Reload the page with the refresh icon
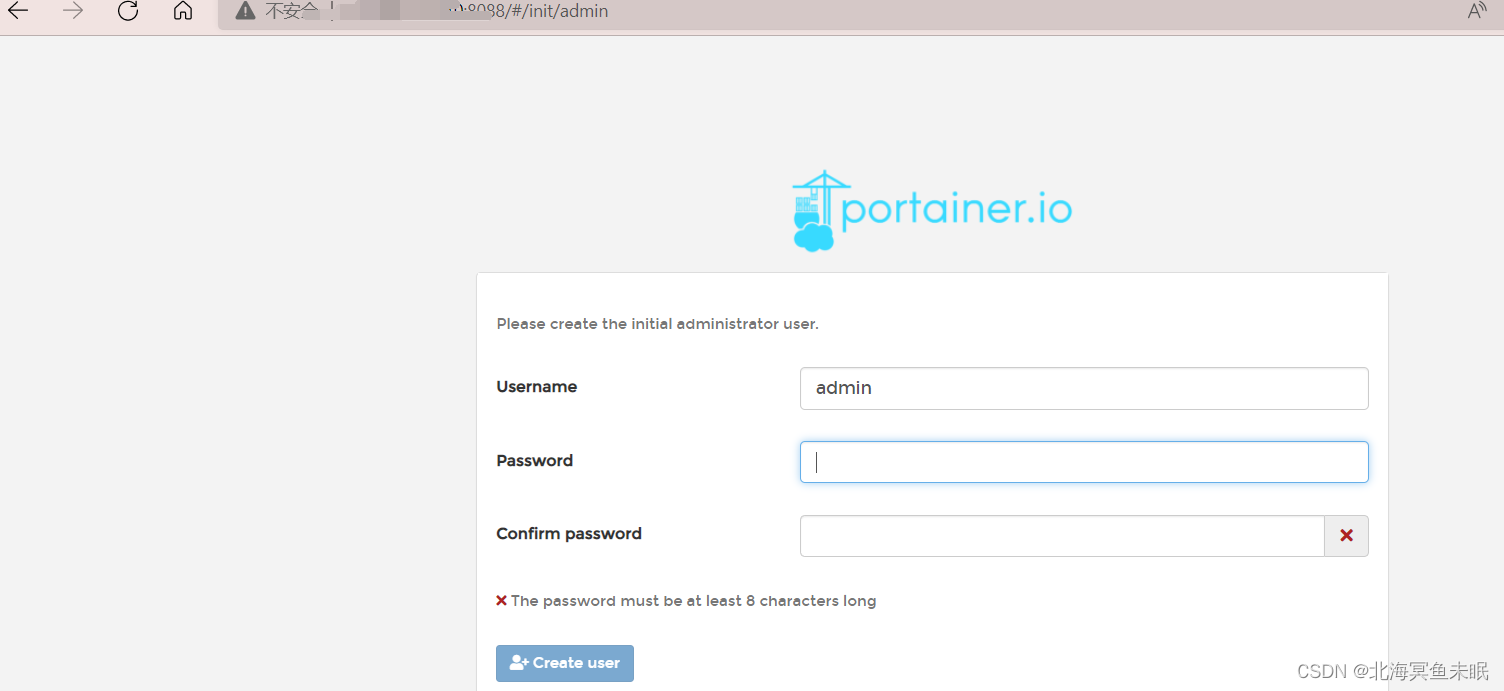 [128, 11]
